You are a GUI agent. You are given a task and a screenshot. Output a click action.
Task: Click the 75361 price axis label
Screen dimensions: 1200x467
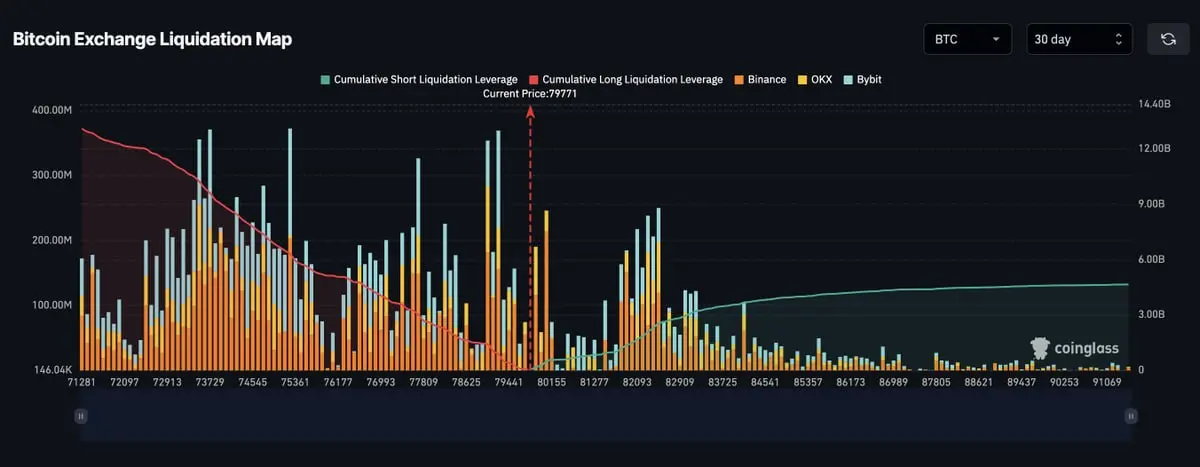(295, 383)
